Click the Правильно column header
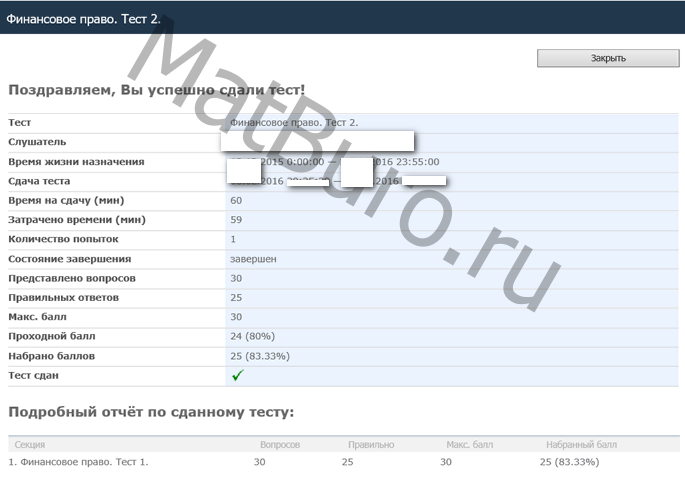 tap(371, 444)
